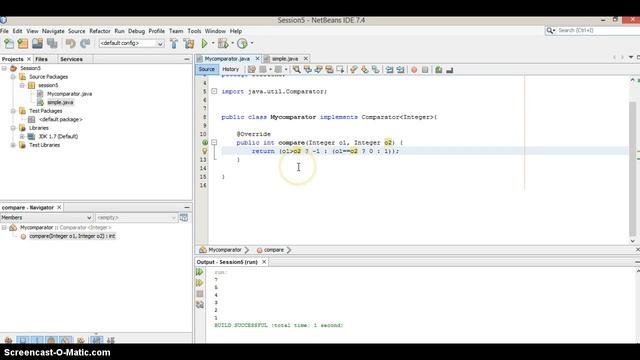
Task: Close the Output - Session5 (run) tab
Action: click(264, 262)
